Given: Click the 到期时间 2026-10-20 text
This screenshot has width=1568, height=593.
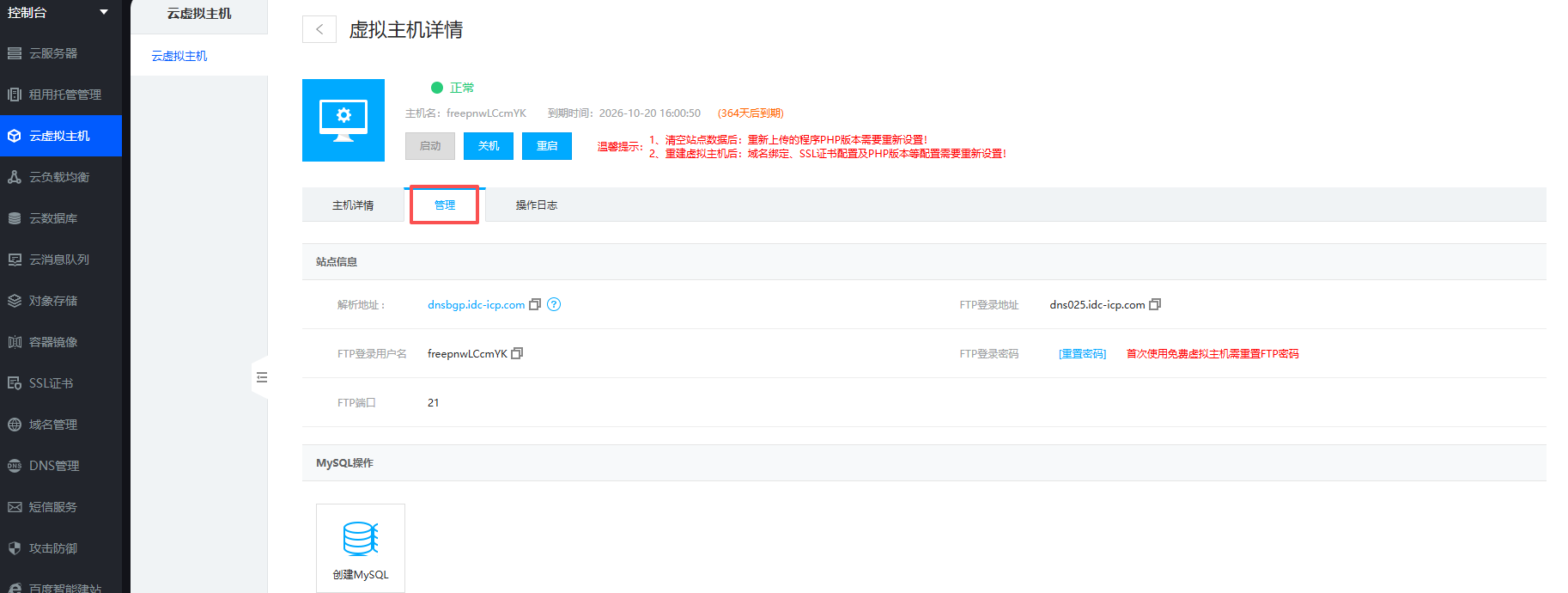Looking at the screenshot, I should coord(624,113).
